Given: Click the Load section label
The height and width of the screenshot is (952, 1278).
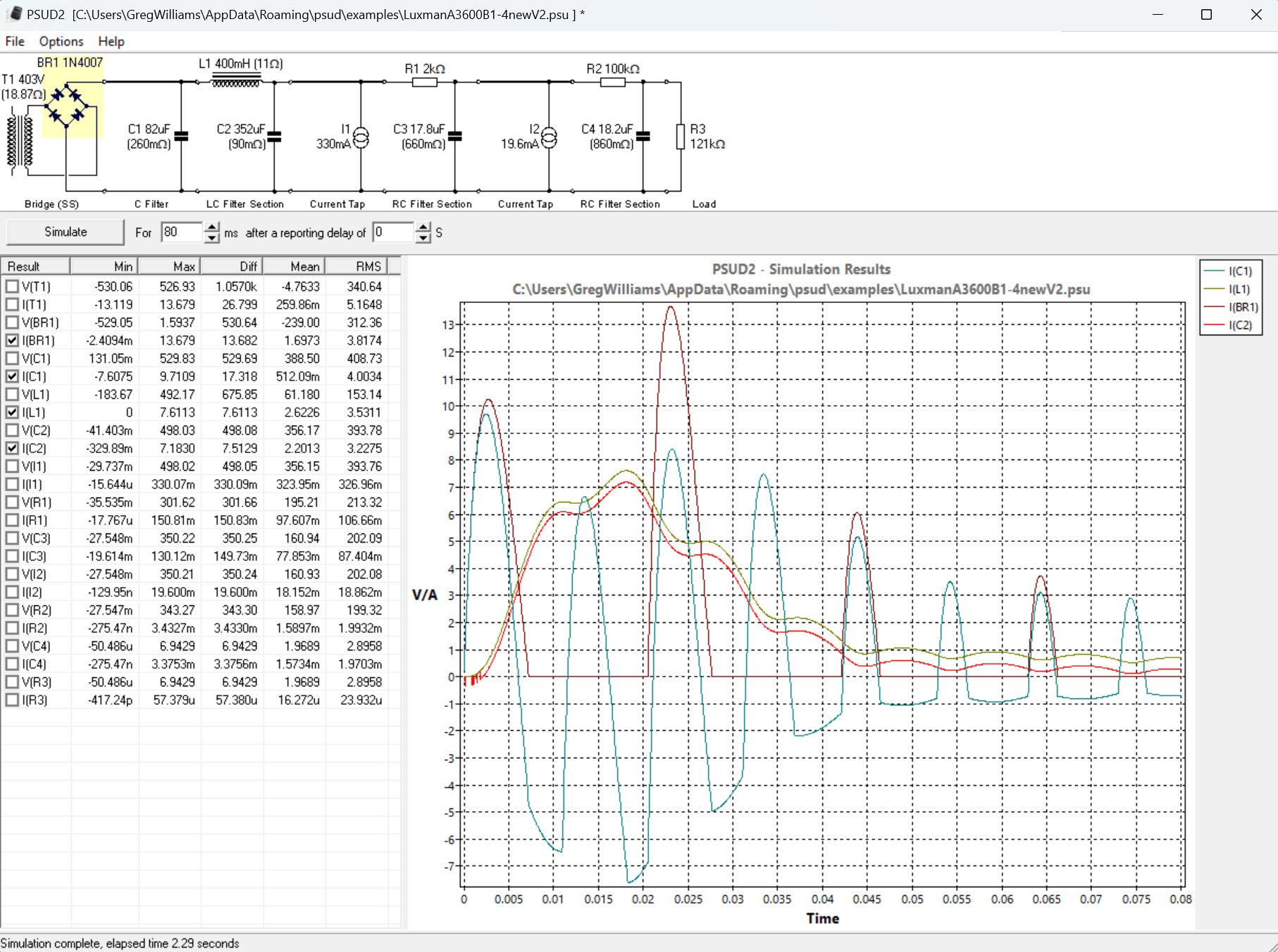Looking at the screenshot, I should 704,204.
